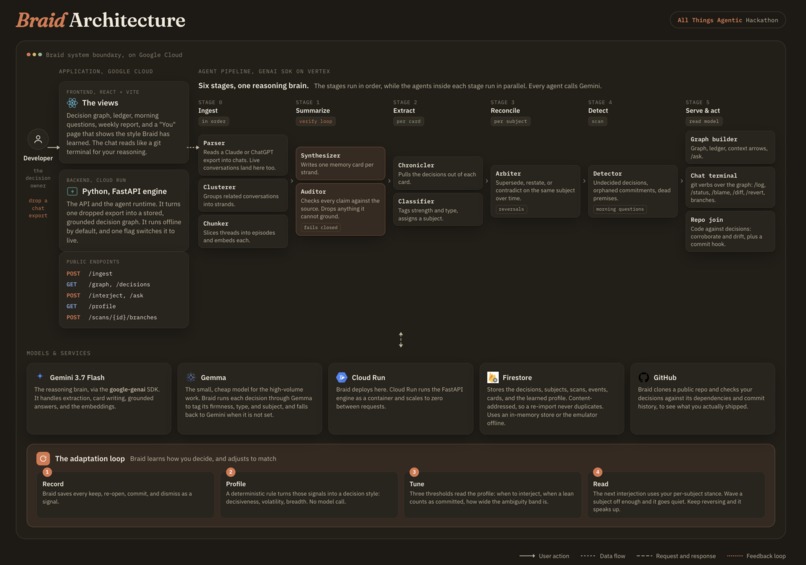Click the Tune step title
Image resolution: width=806 pixels, height=565 pixels.
coord(417,484)
